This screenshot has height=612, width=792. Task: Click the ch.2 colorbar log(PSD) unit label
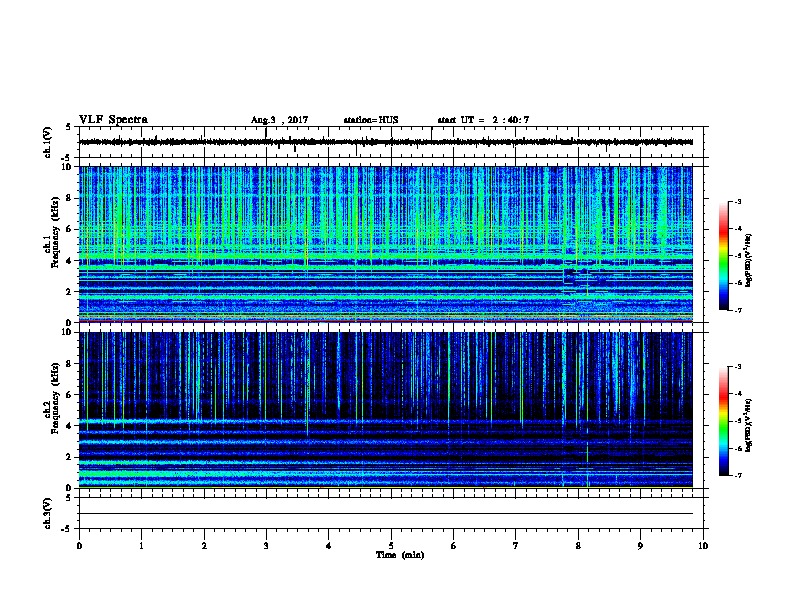point(749,425)
